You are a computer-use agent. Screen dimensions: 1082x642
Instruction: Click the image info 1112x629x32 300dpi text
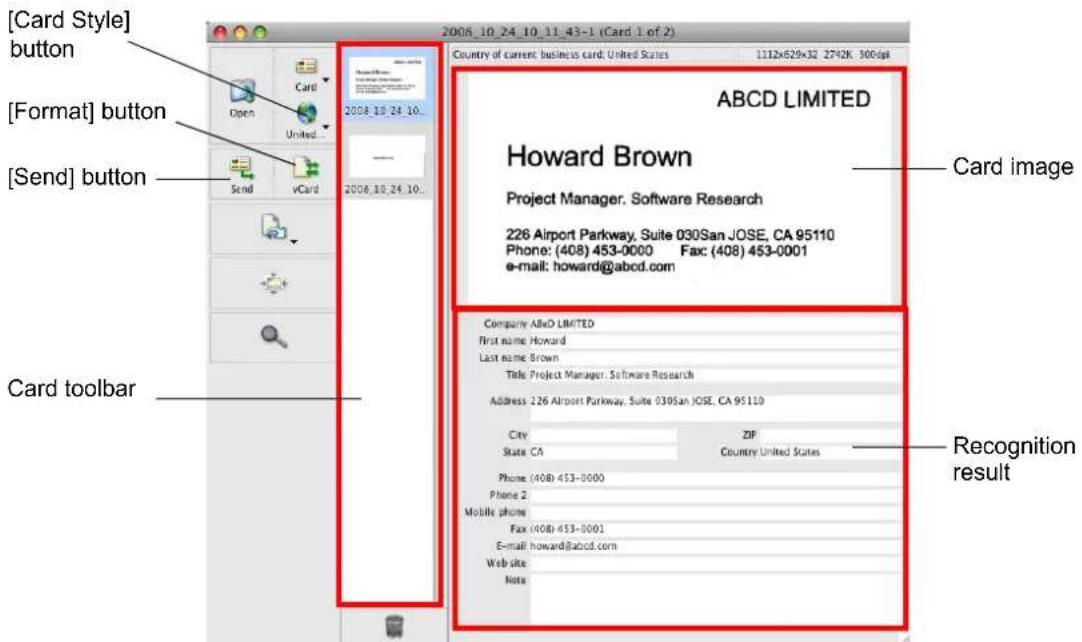[823, 55]
